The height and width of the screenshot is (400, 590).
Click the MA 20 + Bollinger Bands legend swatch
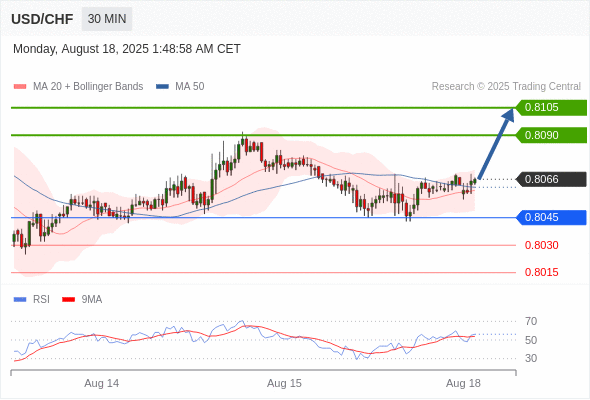[20, 87]
